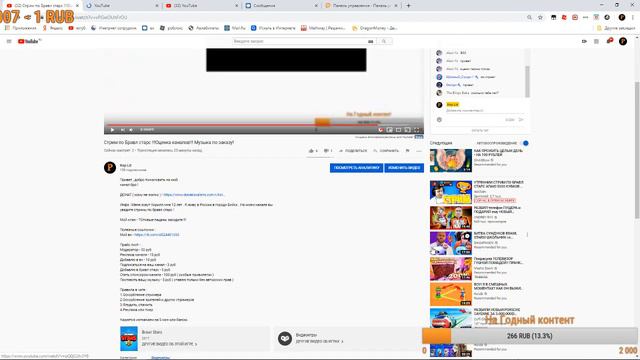The image size is (640, 360).
Task: Open Chrome's three-dot menu
Action: click(x=633, y=17)
